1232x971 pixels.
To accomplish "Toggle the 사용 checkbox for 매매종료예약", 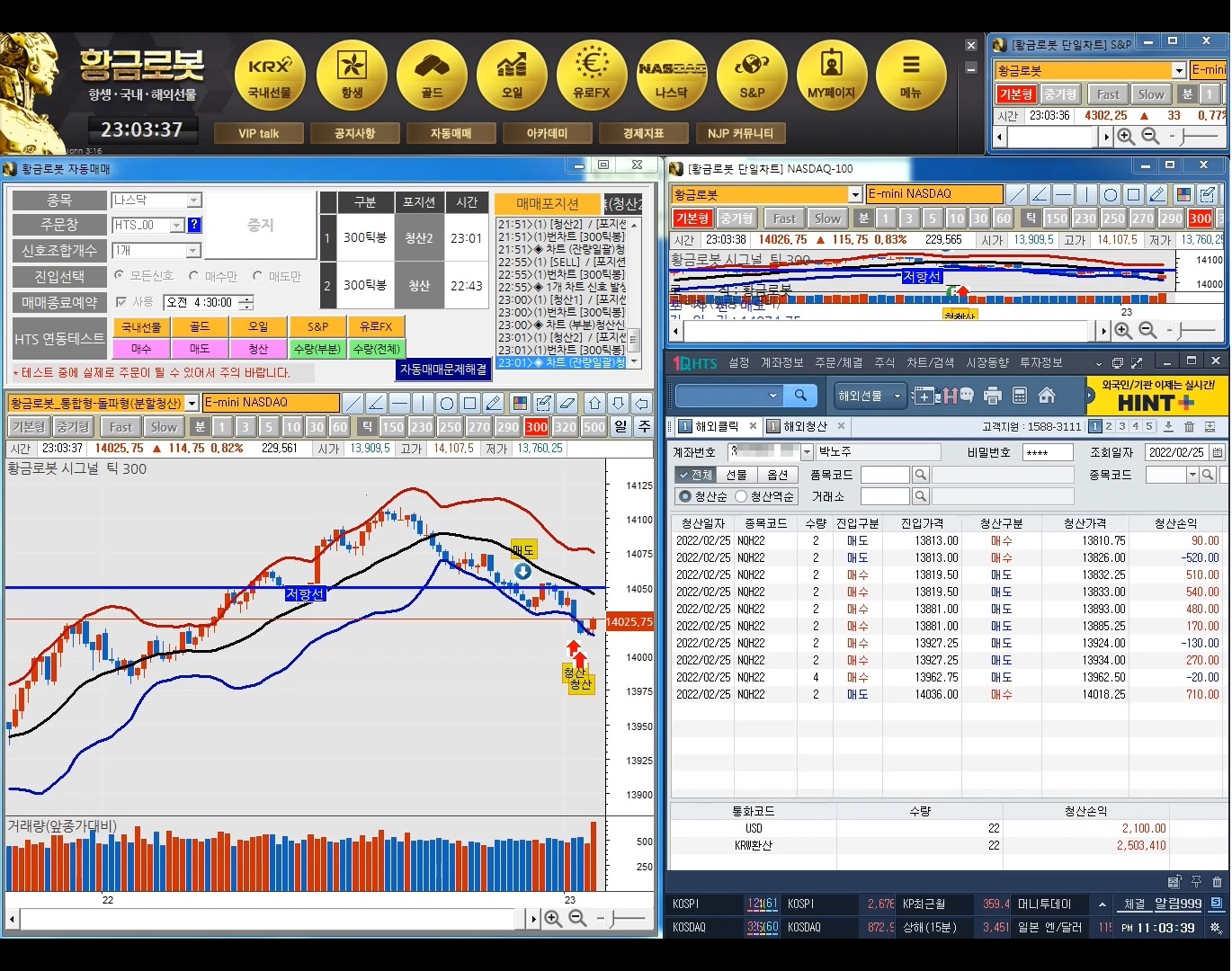I will pos(121,302).
